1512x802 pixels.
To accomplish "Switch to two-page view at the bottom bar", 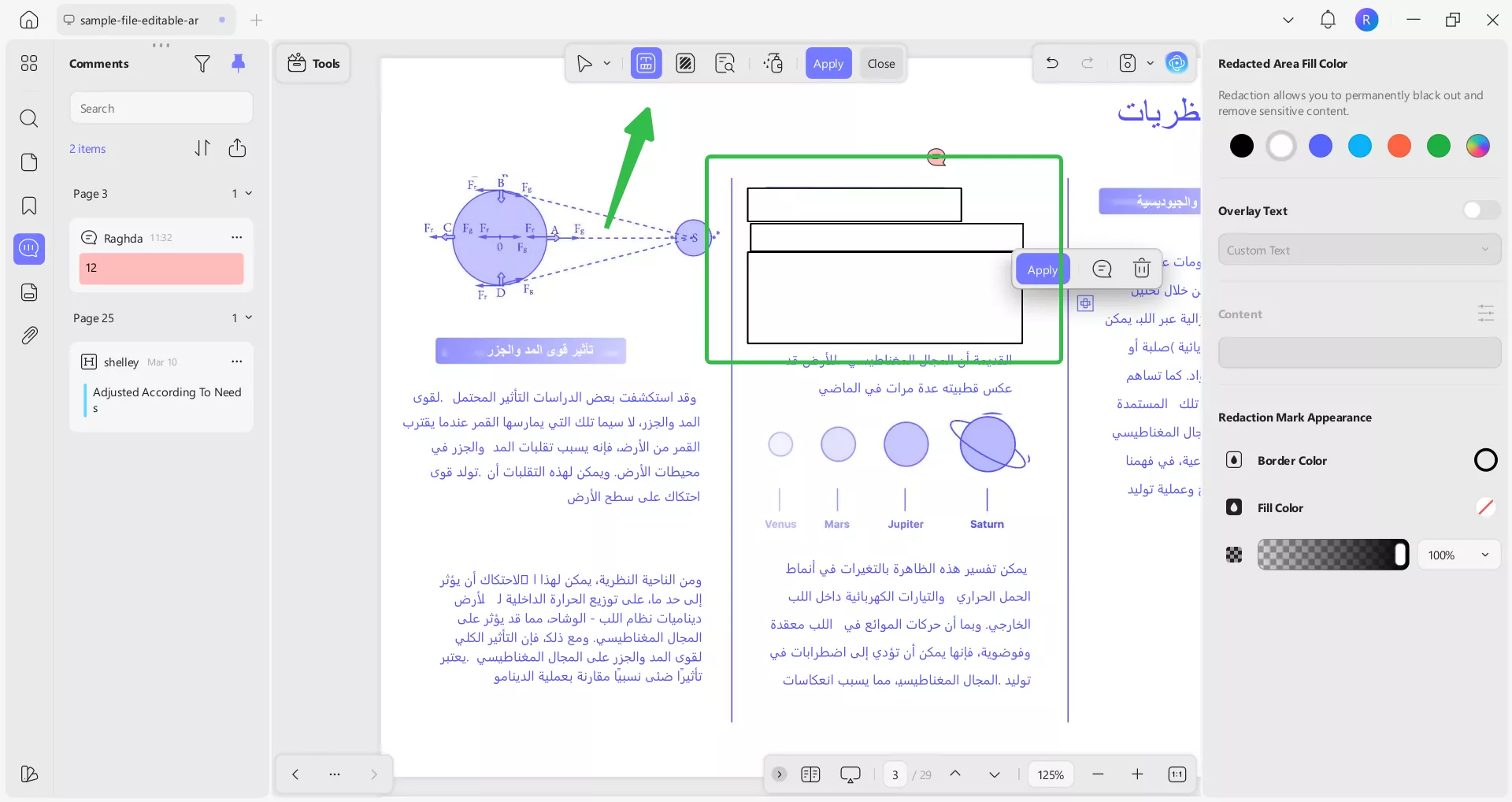I will pos(811,774).
